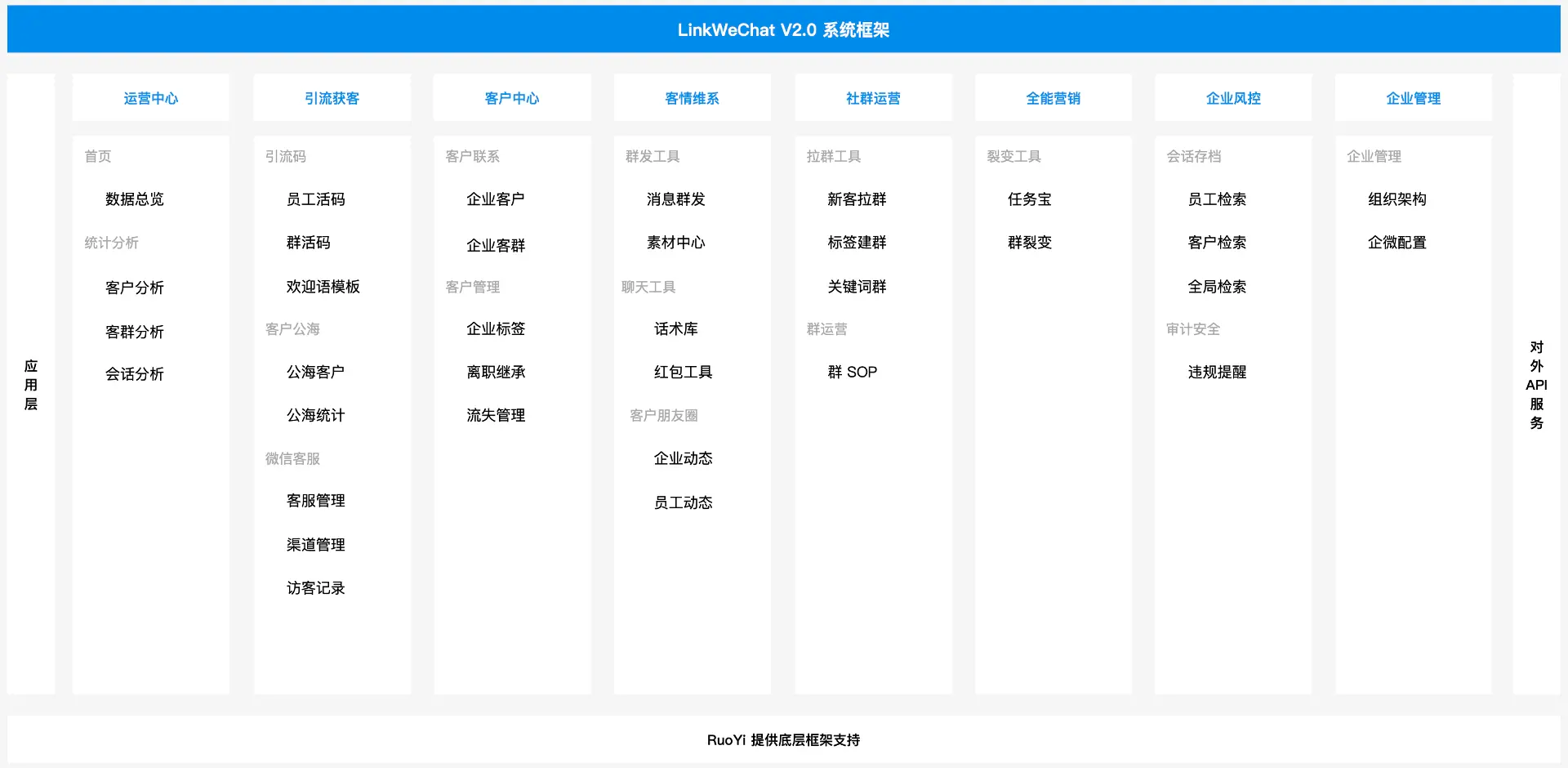Select the 客情维系 column header

point(693,98)
